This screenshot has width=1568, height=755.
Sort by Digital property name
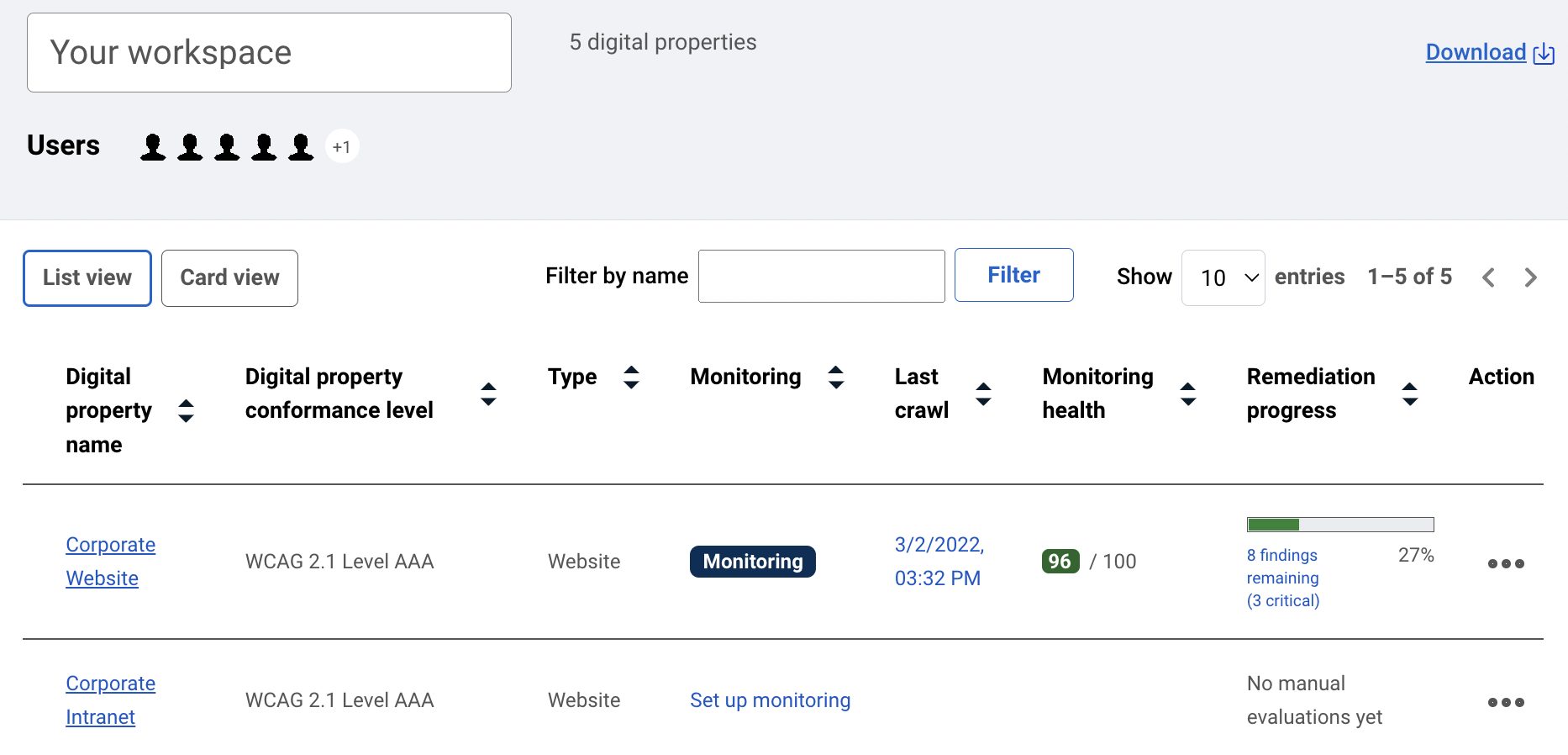(x=187, y=411)
